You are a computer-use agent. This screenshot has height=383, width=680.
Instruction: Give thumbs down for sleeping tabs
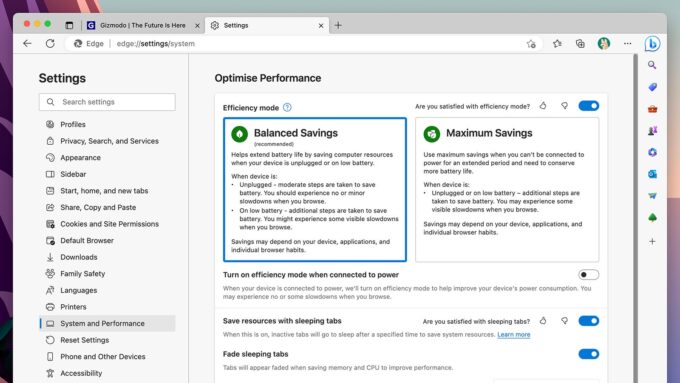tap(564, 321)
